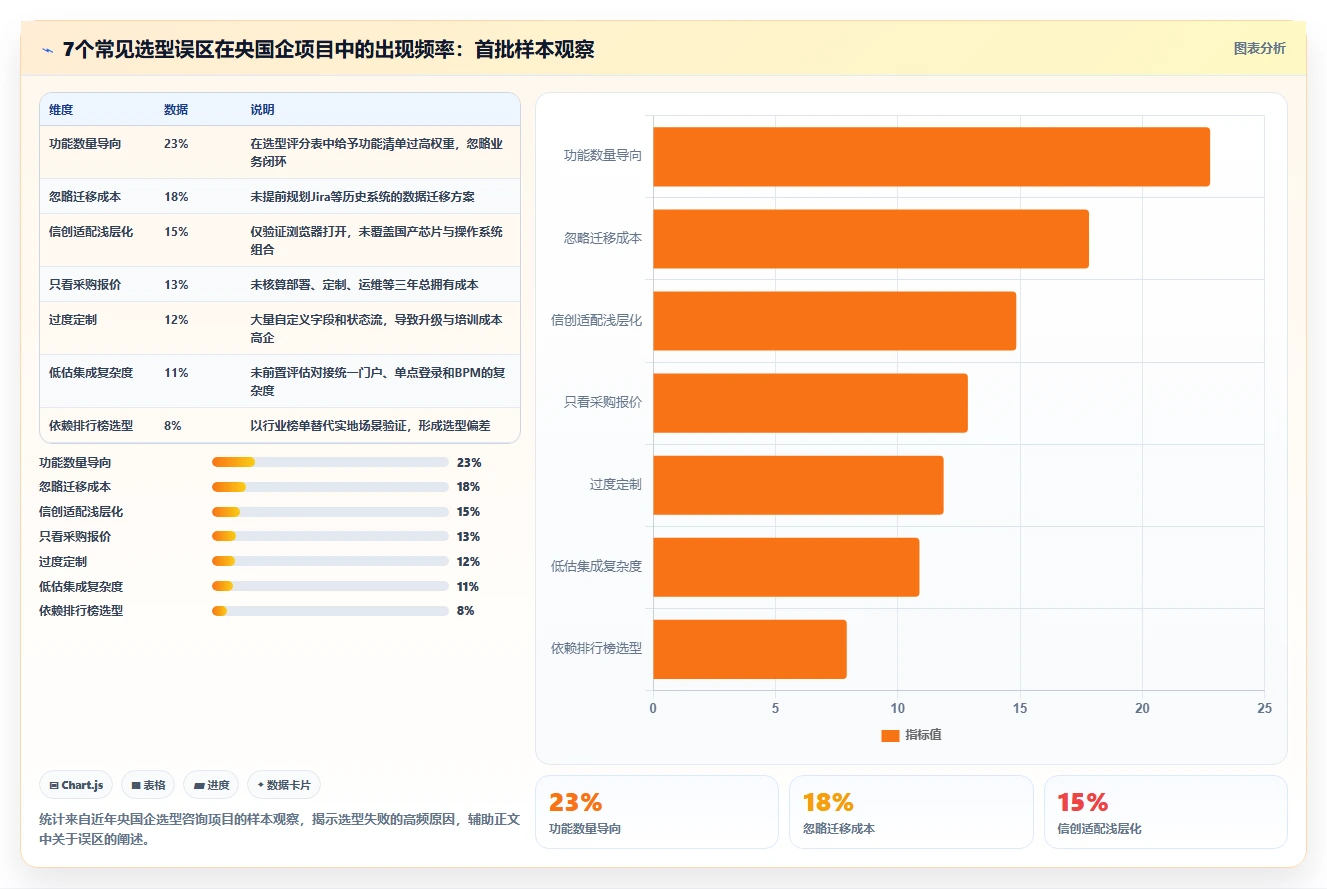Click the orange 过度定制 bar in the chart

tap(799, 485)
